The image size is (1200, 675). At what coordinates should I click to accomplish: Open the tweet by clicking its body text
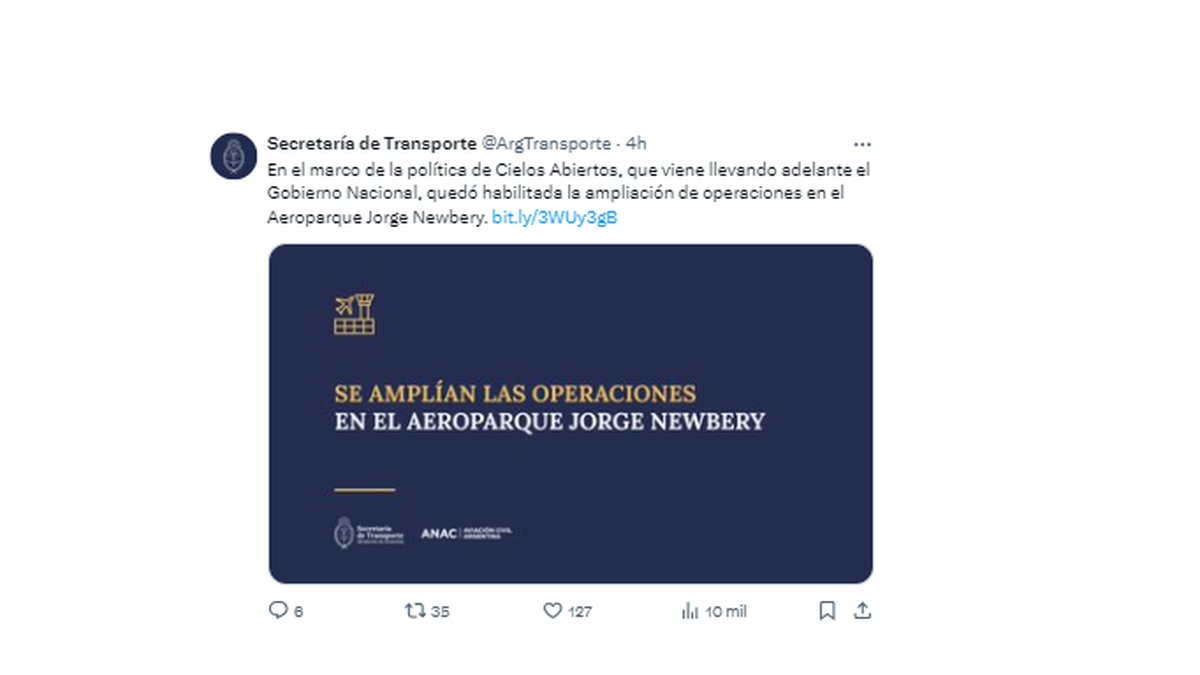point(569,193)
